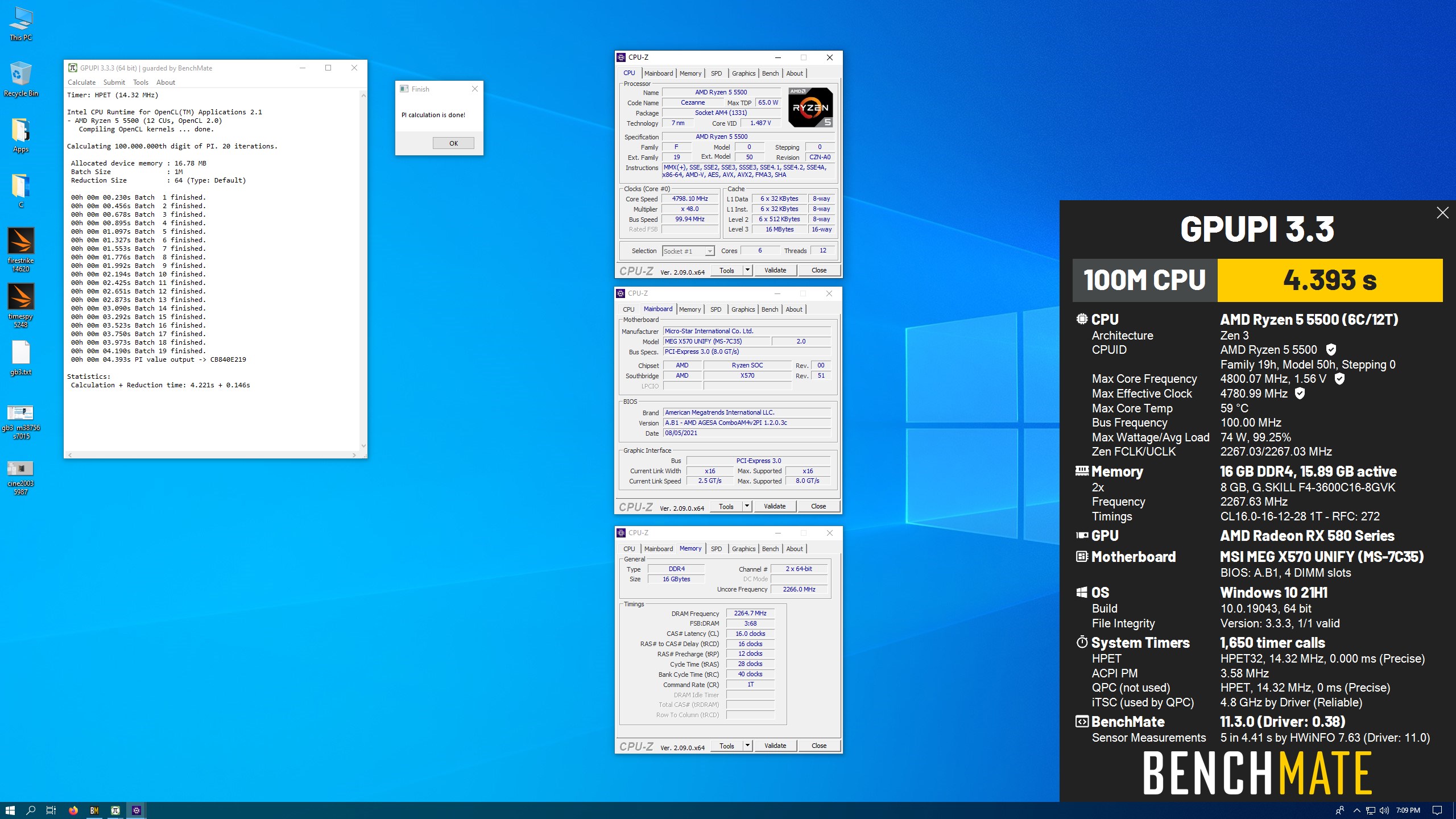
Task: Select the timespy 5248 desktop shortcut
Action: pos(21,306)
